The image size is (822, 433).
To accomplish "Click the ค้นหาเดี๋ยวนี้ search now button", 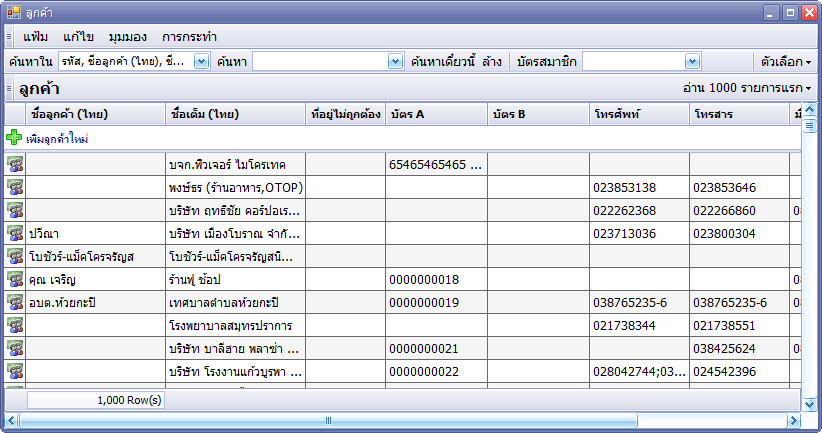I will (x=443, y=62).
